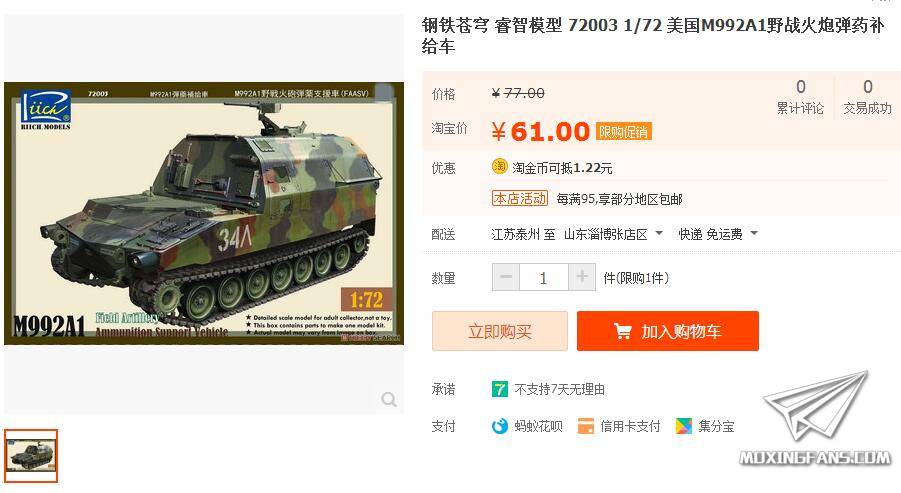
Task: Open the delivery destination dropdown 山东淄博张店区
Action: (614, 234)
